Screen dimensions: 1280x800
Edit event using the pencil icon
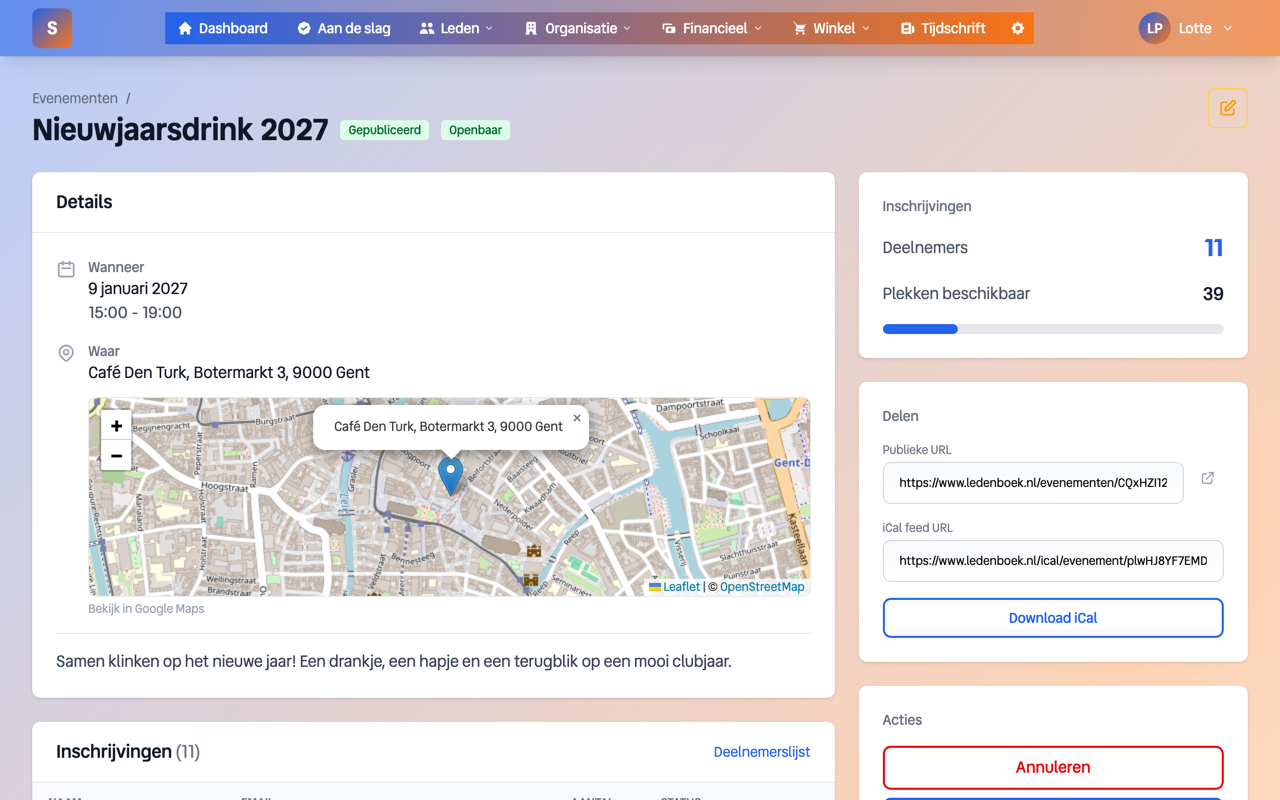click(1227, 108)
